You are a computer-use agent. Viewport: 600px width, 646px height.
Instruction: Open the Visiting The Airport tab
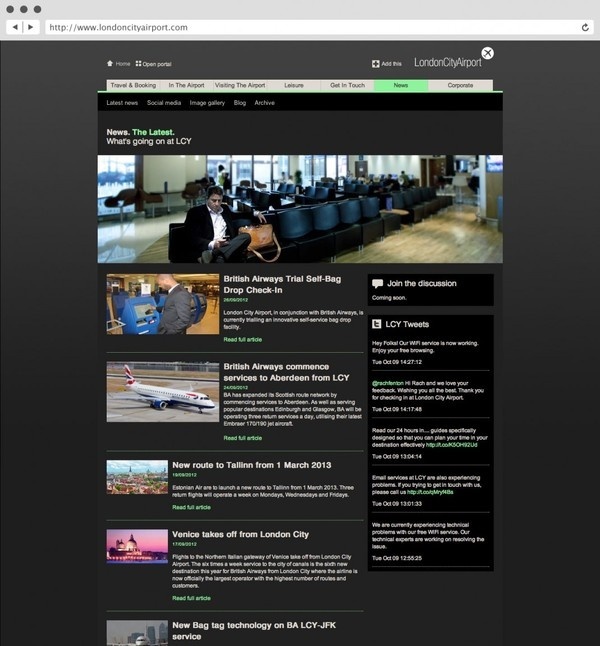(240, 85)
